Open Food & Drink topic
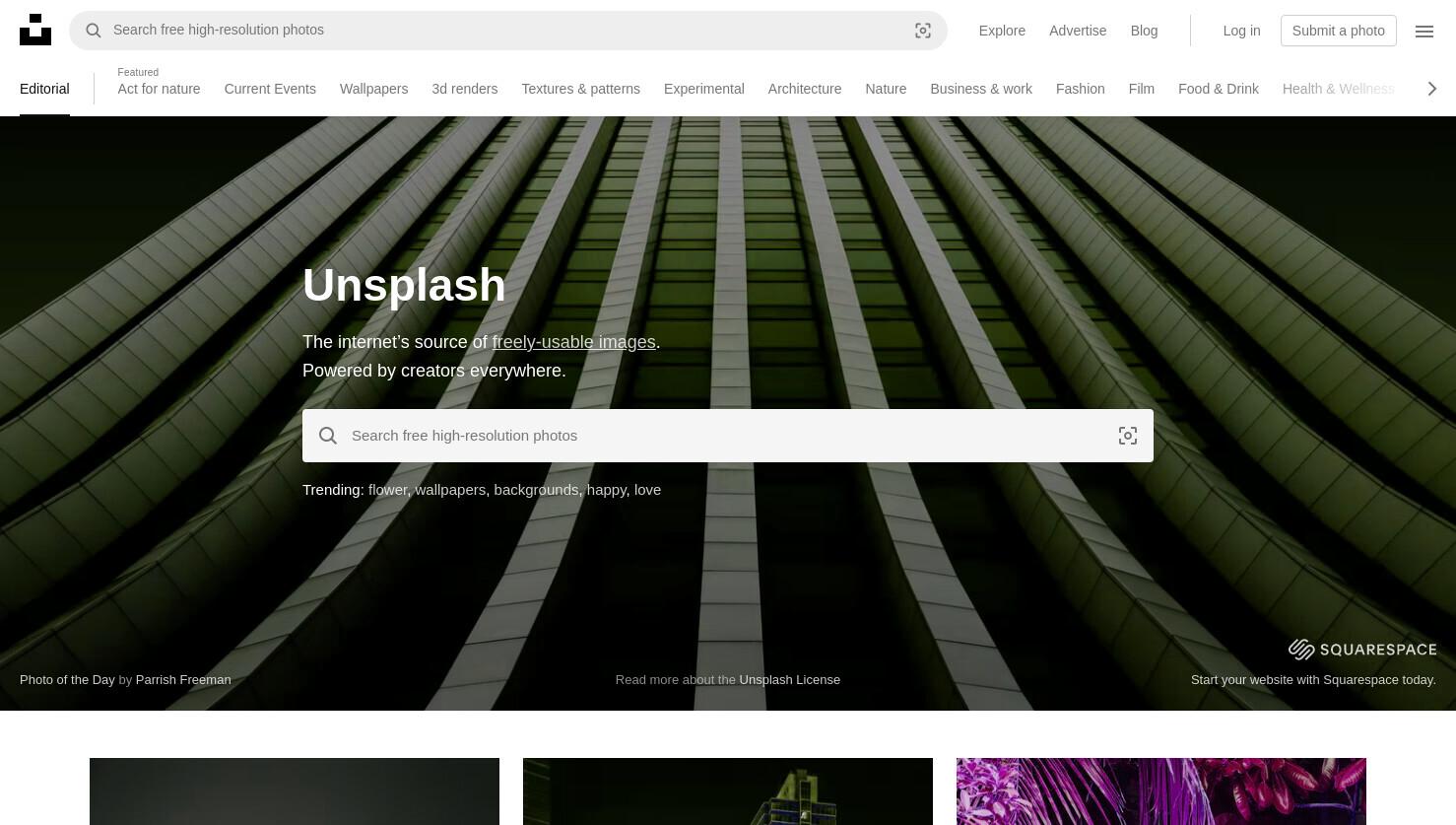This screenshot has width=1456, height=825. click(1219, 89)
